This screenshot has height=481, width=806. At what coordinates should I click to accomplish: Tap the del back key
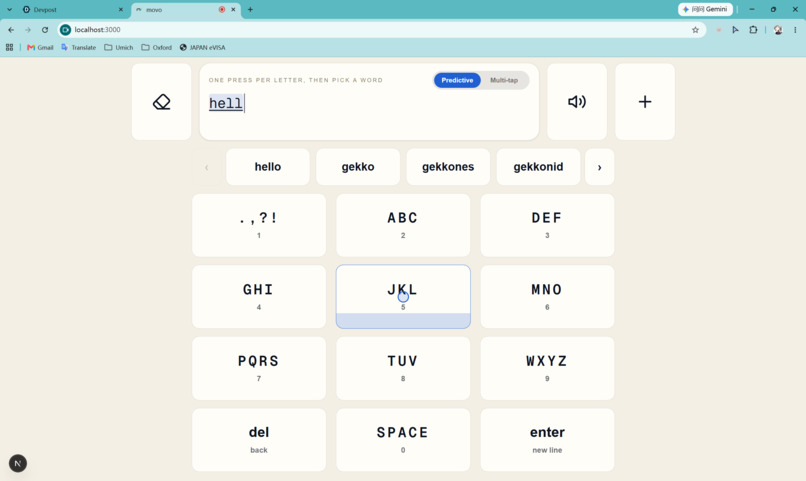pyautogui.click(x=259, y=439)
